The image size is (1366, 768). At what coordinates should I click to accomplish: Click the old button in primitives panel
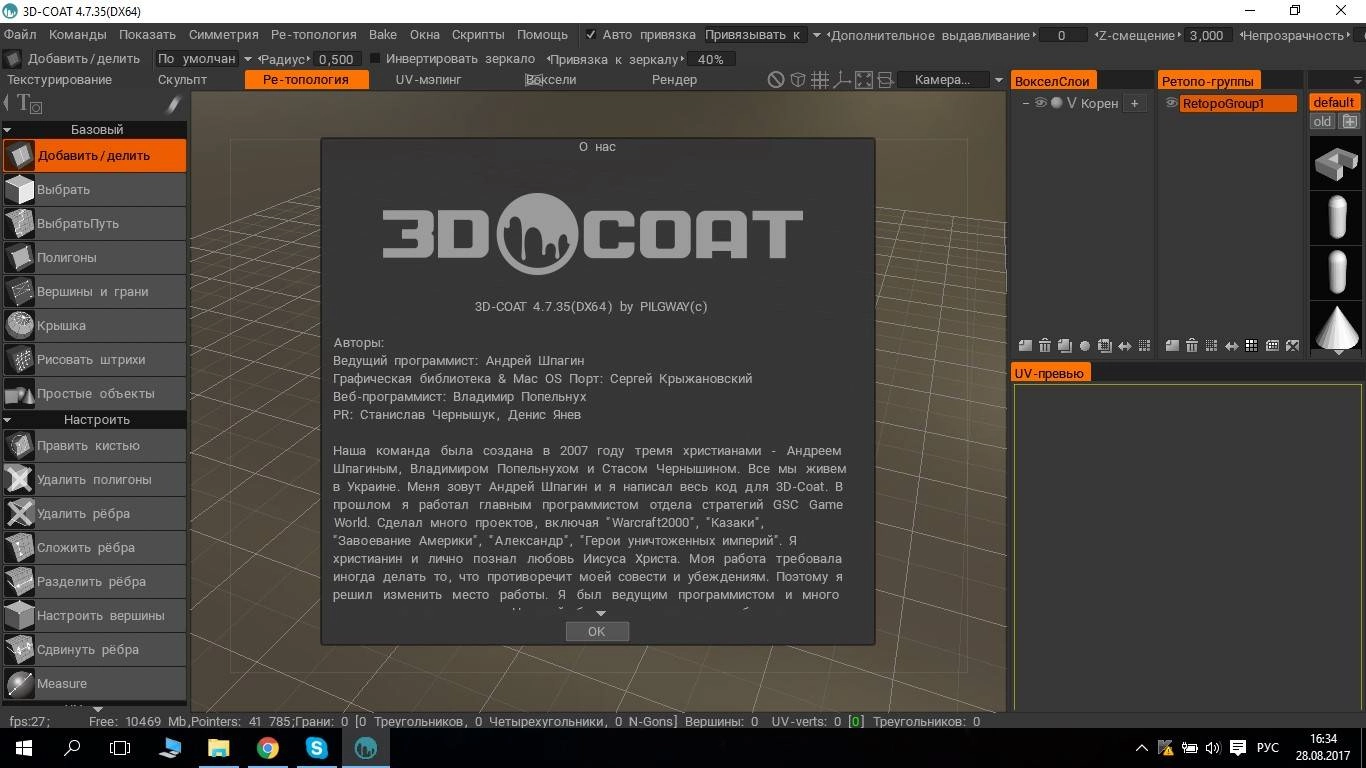pos(1322,121)
